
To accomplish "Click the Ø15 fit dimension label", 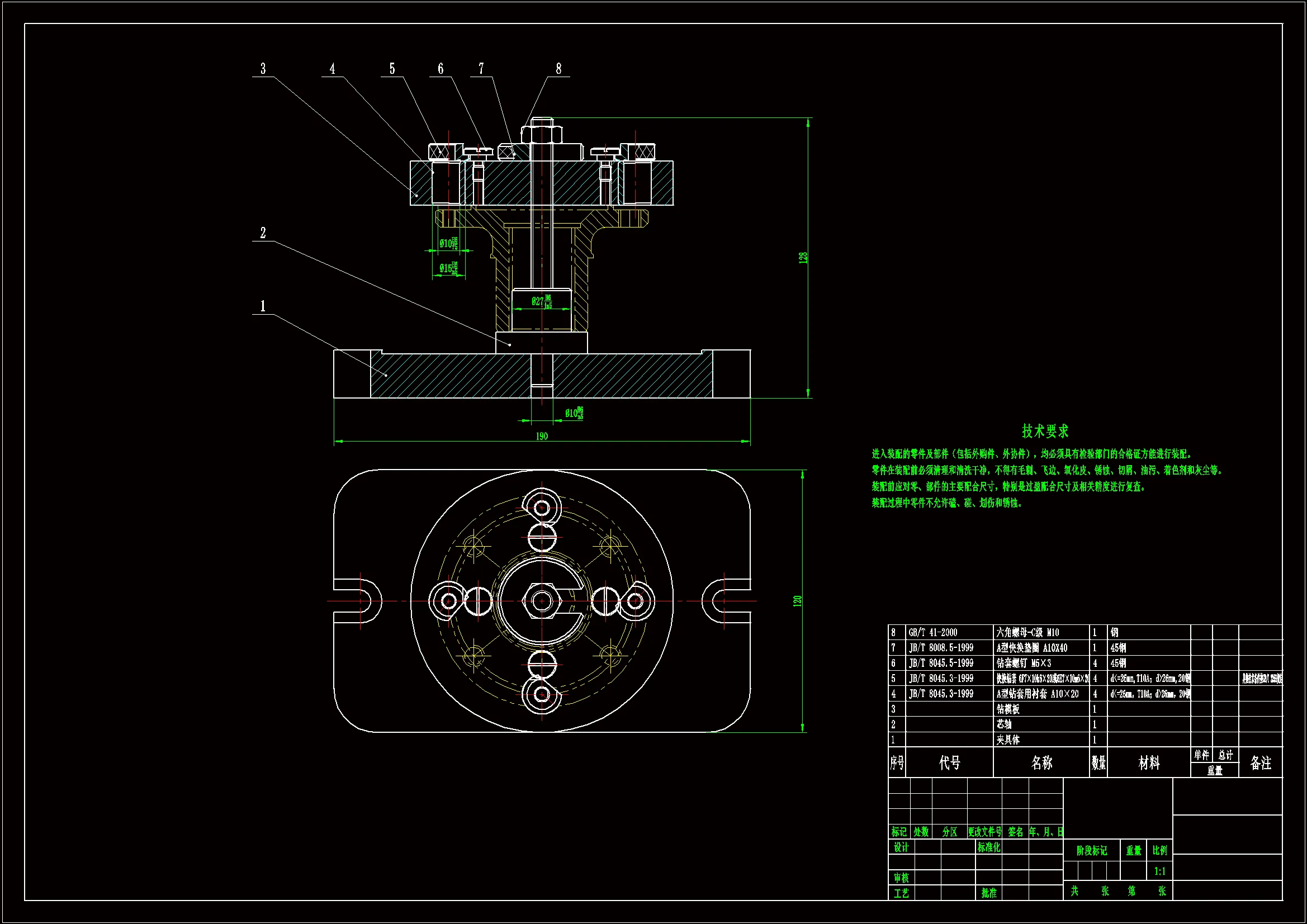I will 448,268.
